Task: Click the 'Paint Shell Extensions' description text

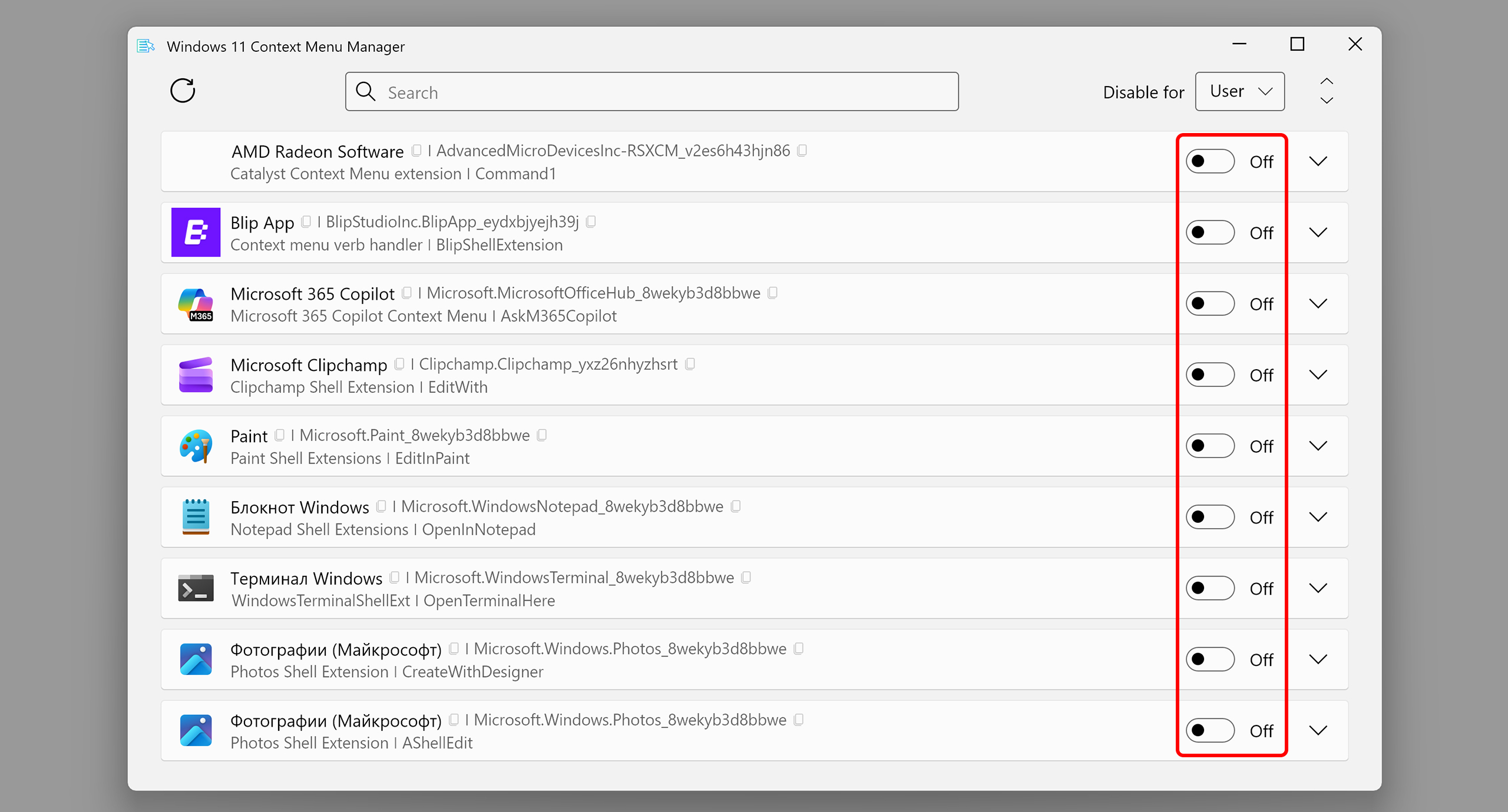Action: (306, 459)
